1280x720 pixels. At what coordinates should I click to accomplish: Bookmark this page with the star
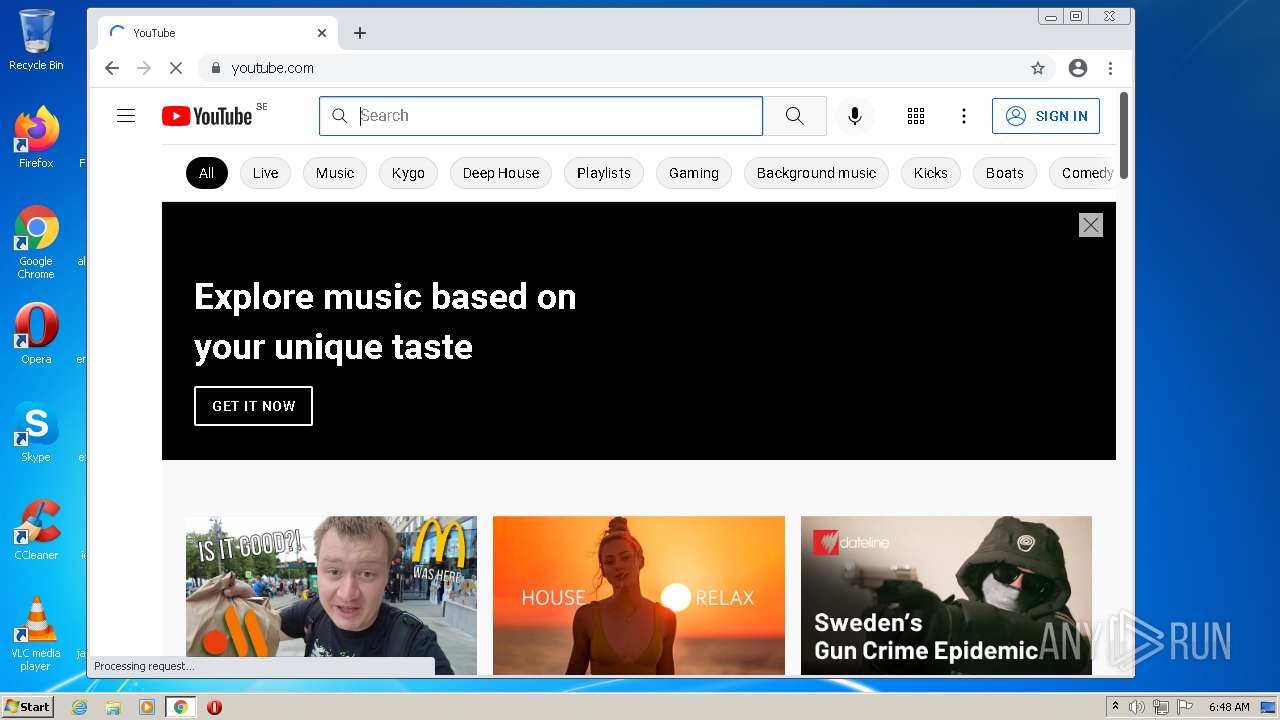1038,68
